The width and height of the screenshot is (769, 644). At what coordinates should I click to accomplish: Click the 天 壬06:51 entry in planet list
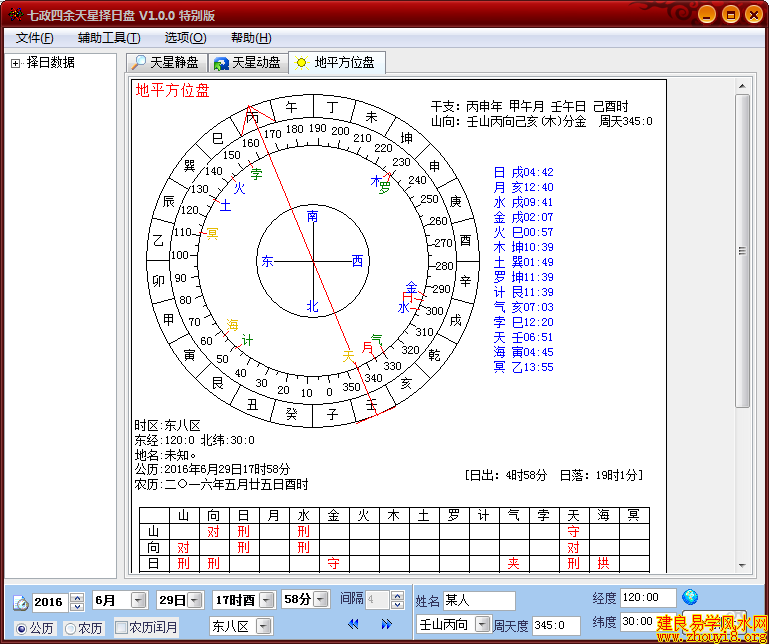point(523,337)
